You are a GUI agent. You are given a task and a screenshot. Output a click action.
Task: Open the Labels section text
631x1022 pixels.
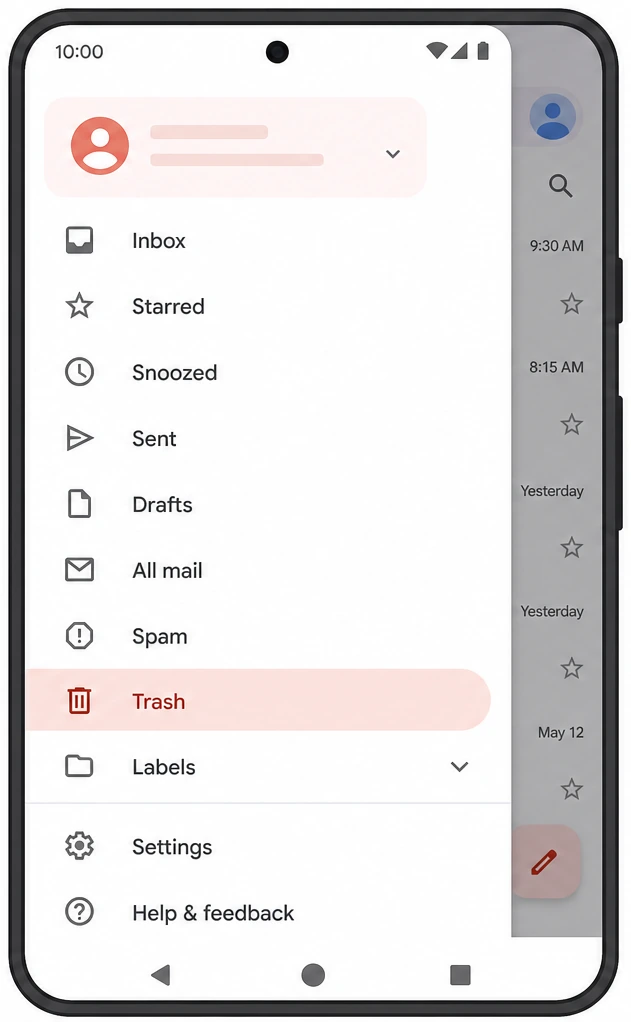(164, 766)
